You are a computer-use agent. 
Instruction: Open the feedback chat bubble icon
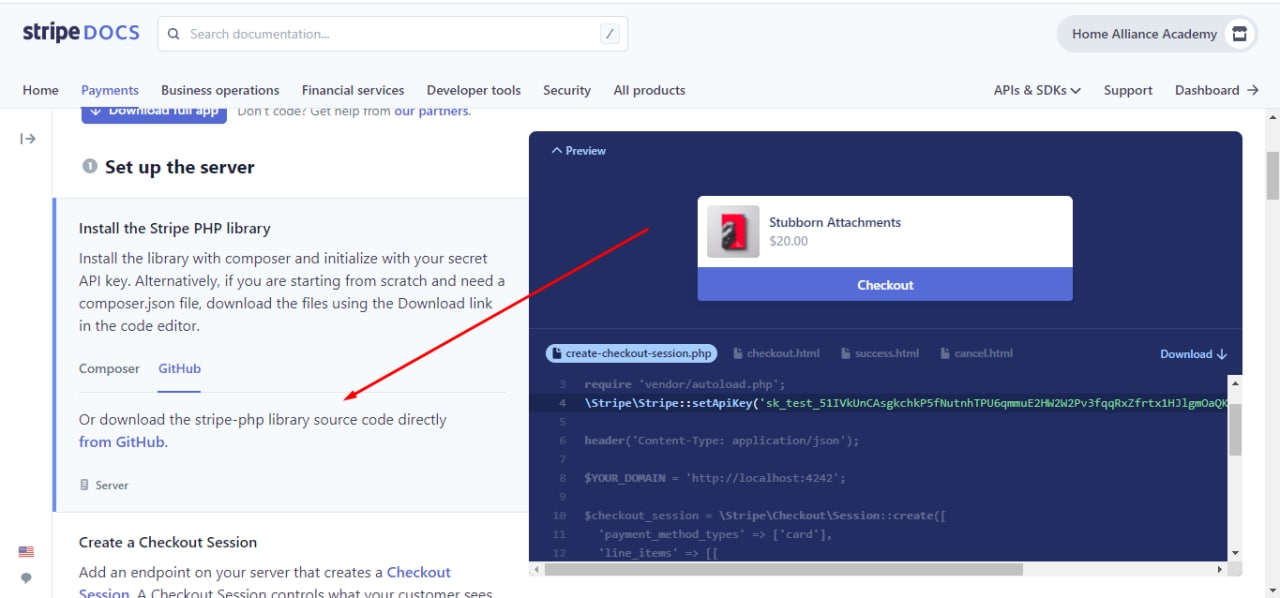26,578
